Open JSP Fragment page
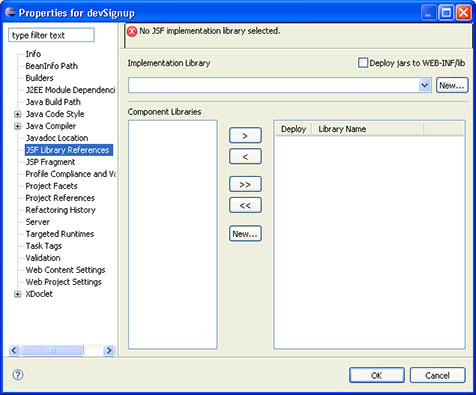 pyautogui.click(x=50, y=162)
